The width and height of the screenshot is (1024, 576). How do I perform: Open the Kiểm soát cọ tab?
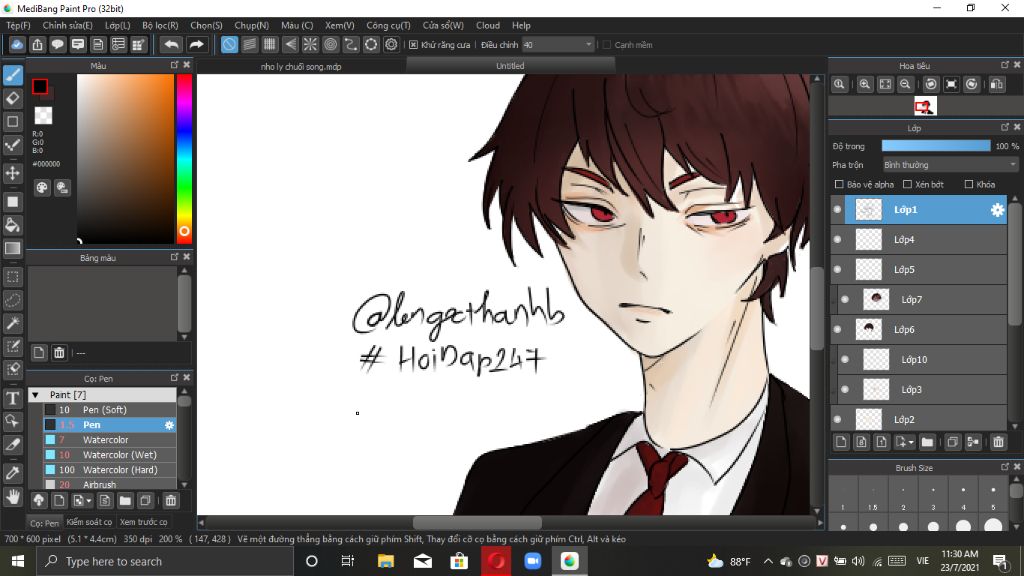coord(89,522)
